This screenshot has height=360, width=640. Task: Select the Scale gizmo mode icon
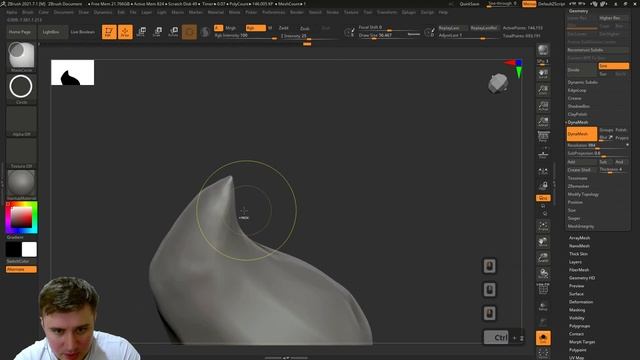coord(157,32)
